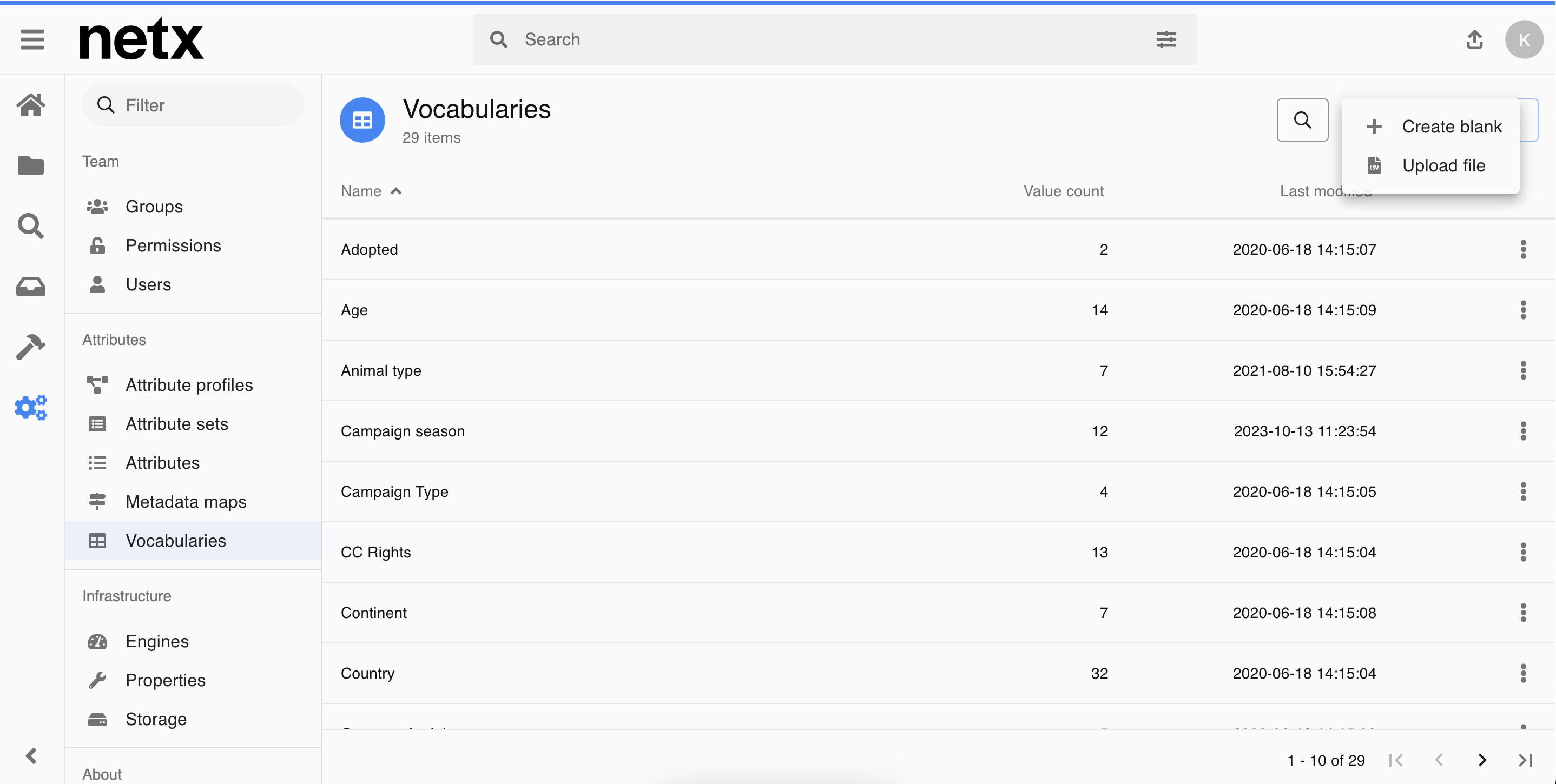This screenshot has height=784, width=1556.
Task: Open the Folders icon in the rail
Action: click(x=31, y=165)
